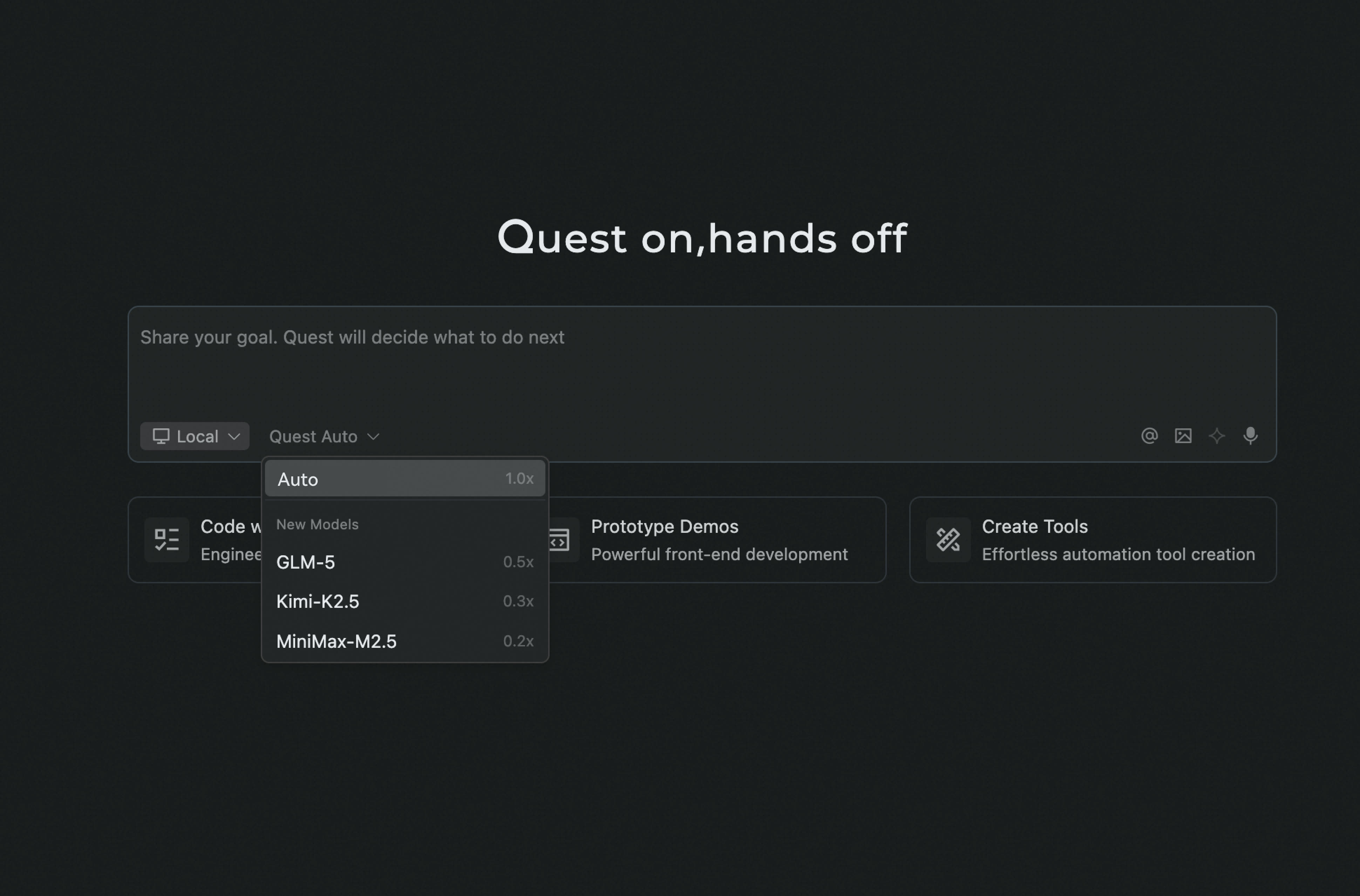Click the Effortless automation tool creation text
The height and width of the screenshot is (896, 1360).
[1118, 554]
